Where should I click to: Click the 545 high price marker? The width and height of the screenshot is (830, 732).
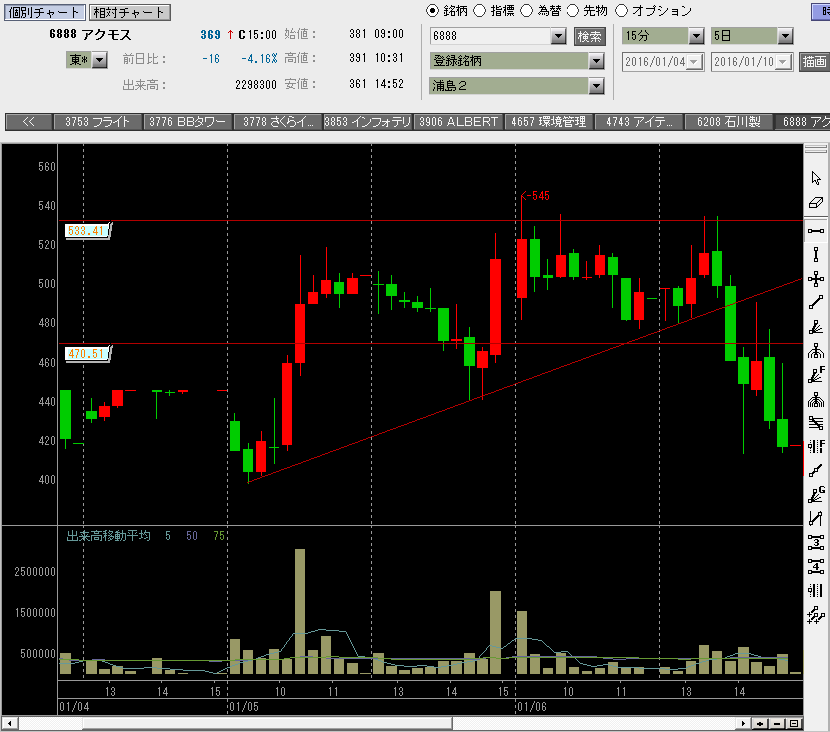pyautogui.click(x=536, y=196)
